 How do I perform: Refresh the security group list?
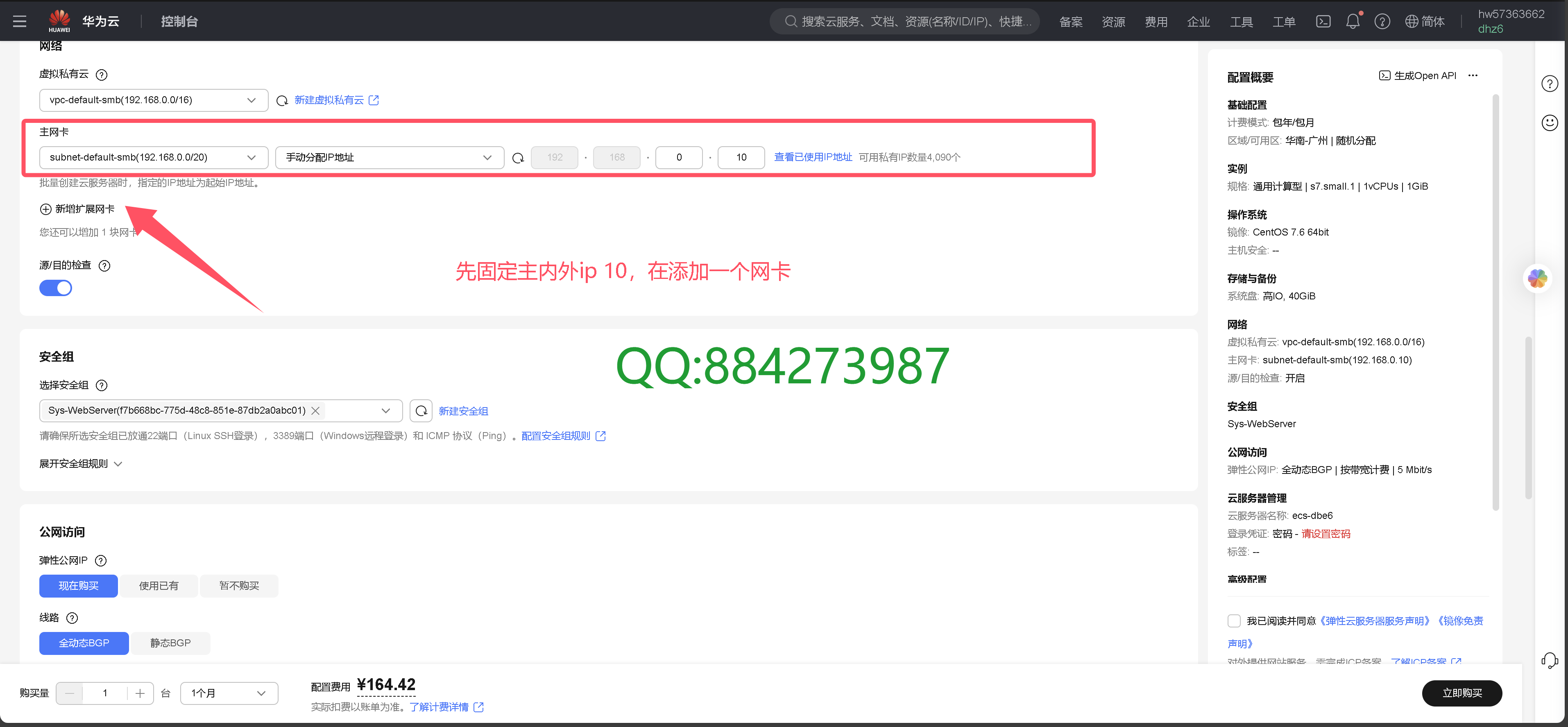click(421, 411)
